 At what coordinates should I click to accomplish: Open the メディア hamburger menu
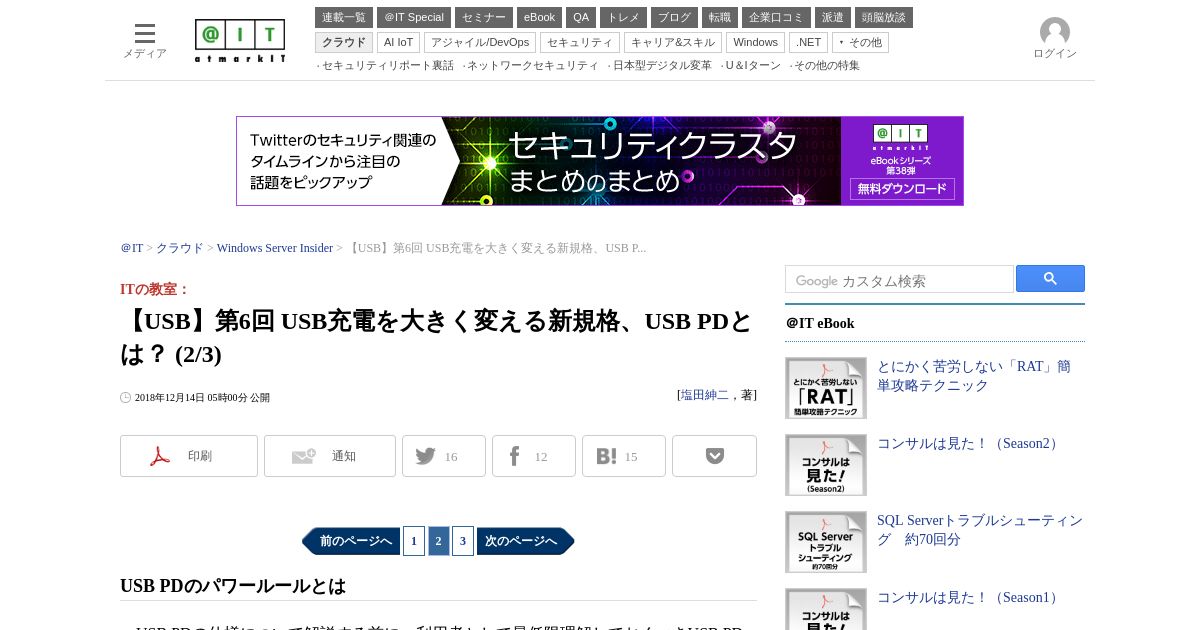point(145,41)
